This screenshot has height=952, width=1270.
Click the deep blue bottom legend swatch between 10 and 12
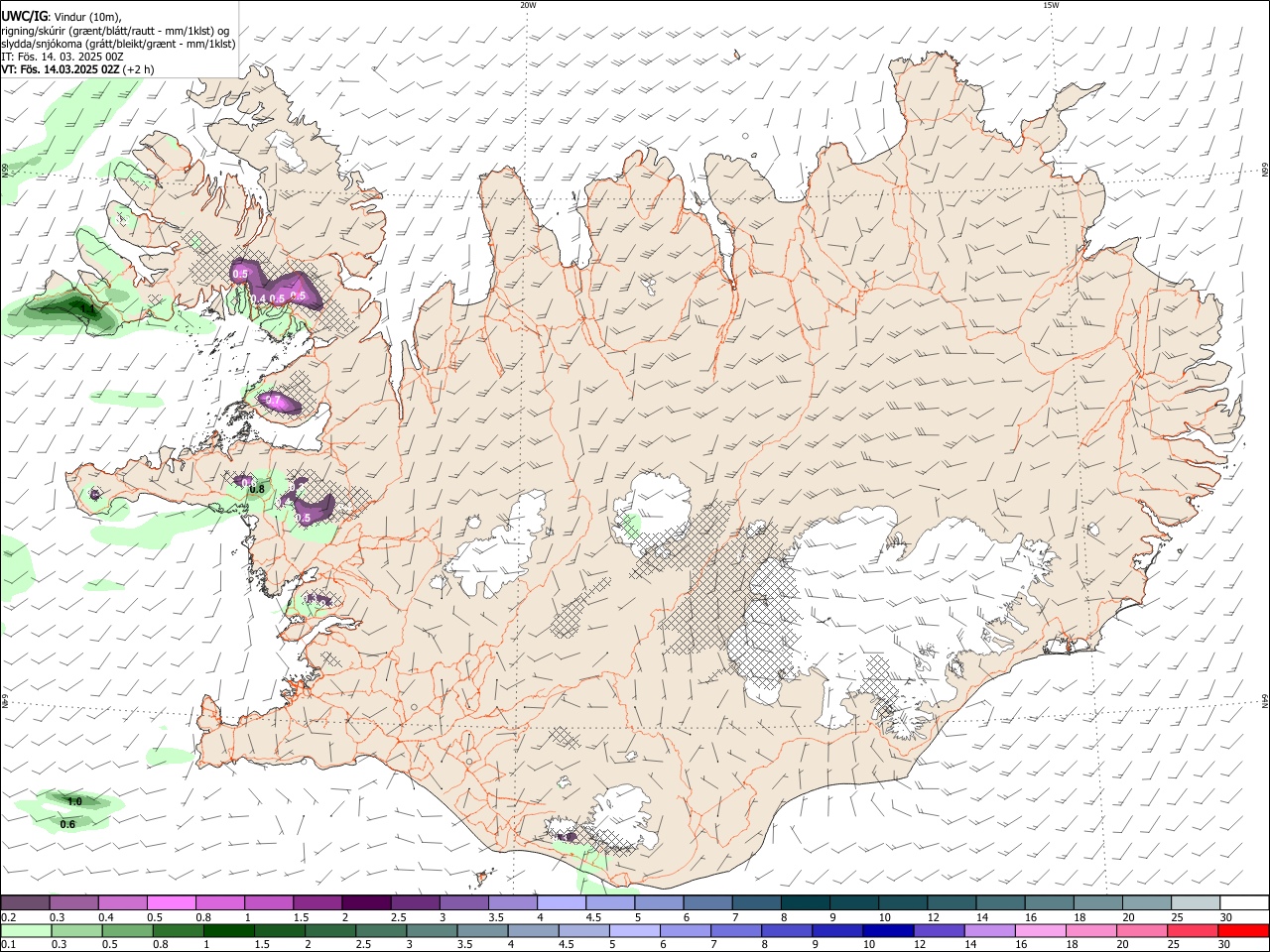[887, 930]
